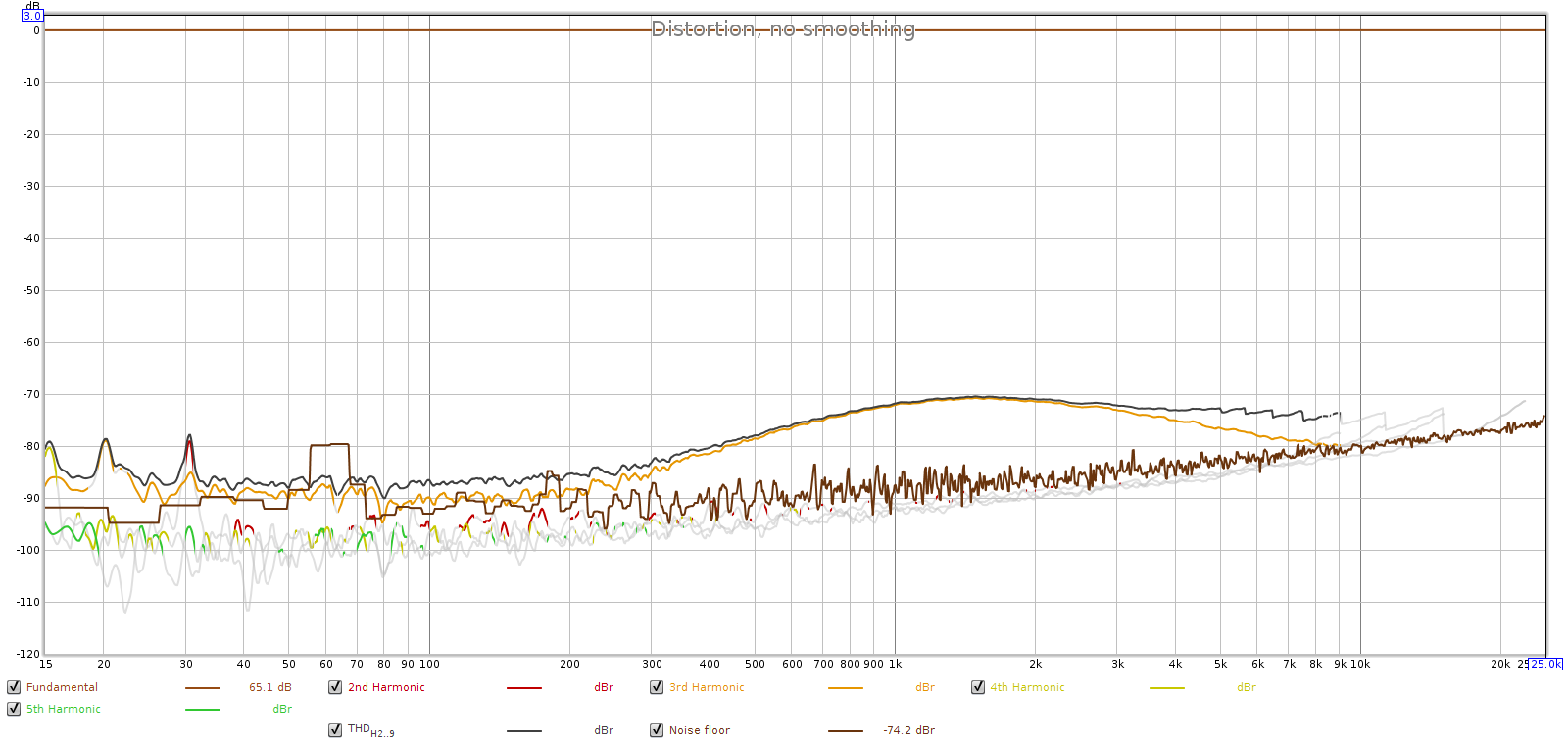Click the Fundamental value 65.1 dB
The height and width of the screenshot is (744, 1568).
(x=270, y=687)
